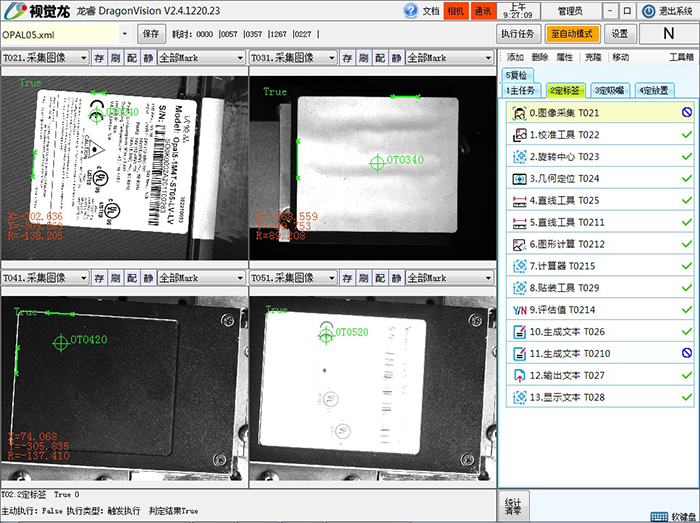The width and height of the screenshot is (700, 523).
Task: Open the 几何定位 T024 tool icon
Action: pos(519,179)
